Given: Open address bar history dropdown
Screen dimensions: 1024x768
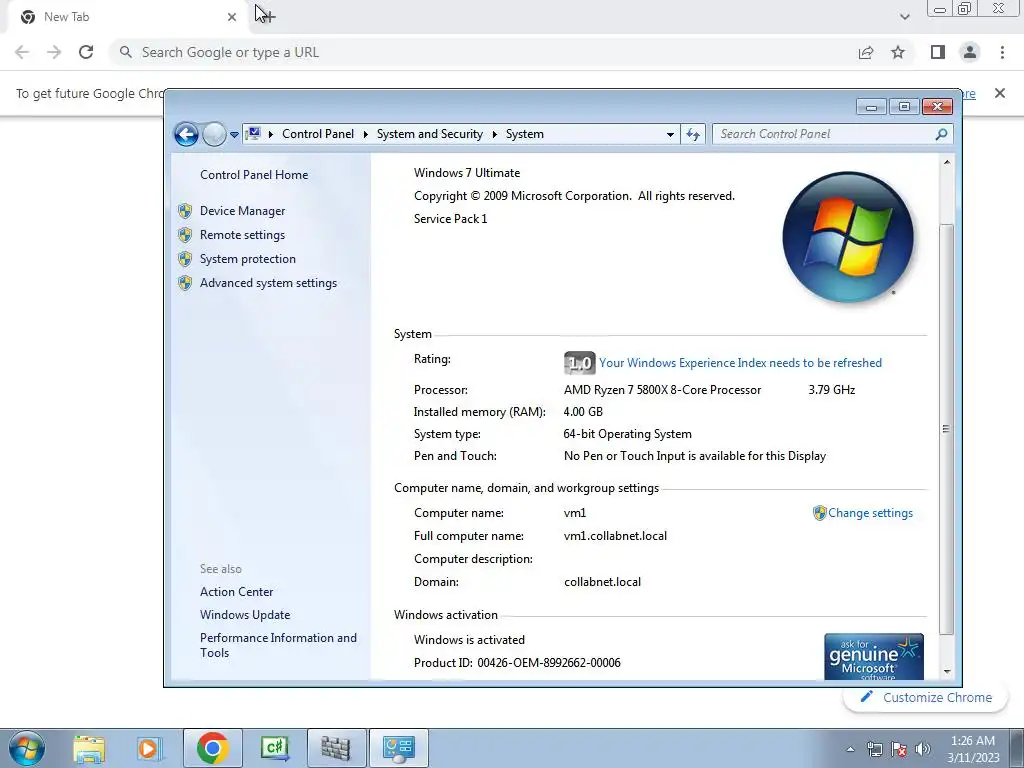Looking at the screenshot, I should 670,135.
